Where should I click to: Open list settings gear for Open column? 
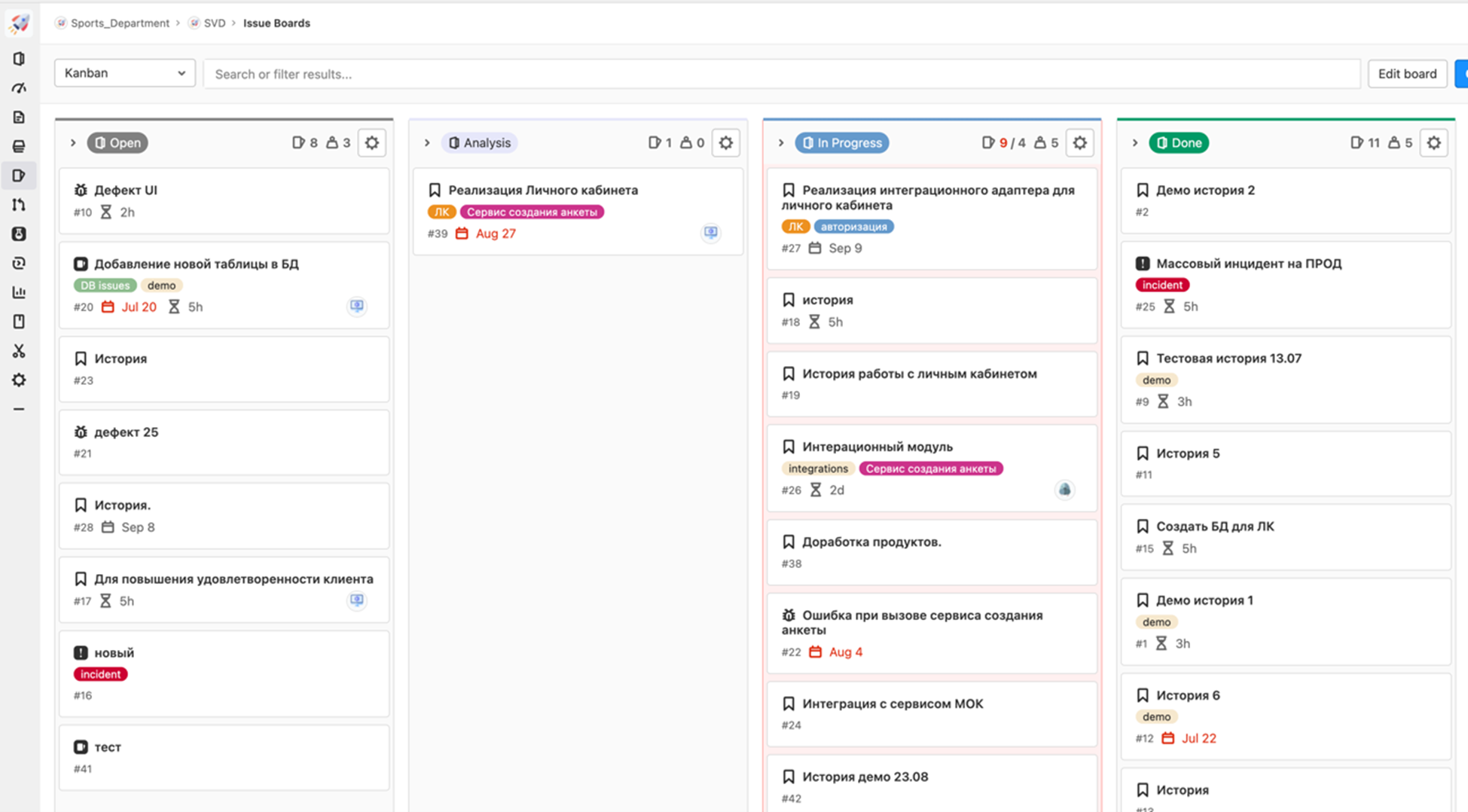click(372, 143)
